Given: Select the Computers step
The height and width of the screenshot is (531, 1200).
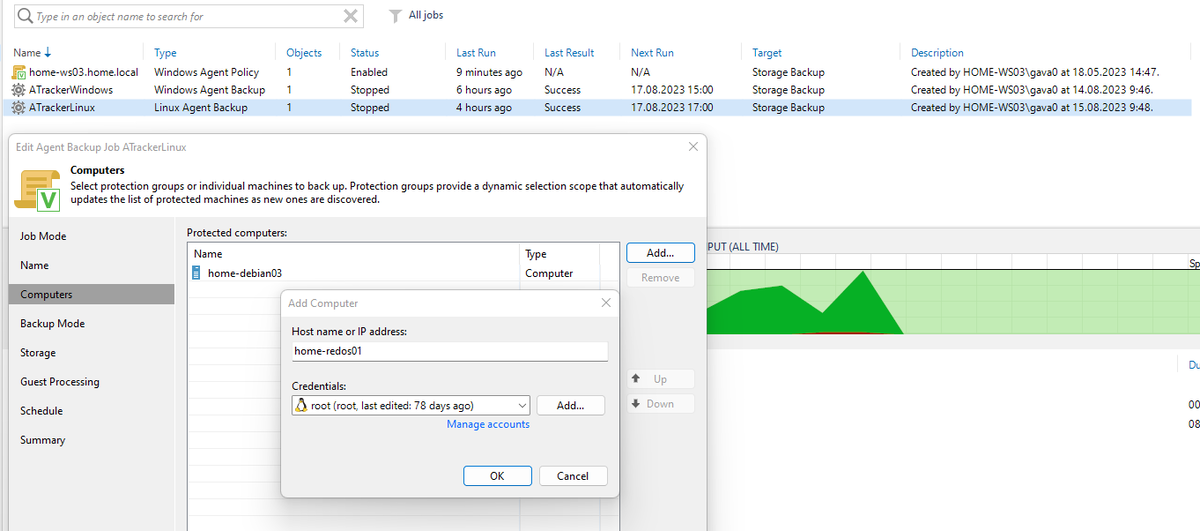Looking at the screenshot, I should pyautogui.click(x=91, y=294).
